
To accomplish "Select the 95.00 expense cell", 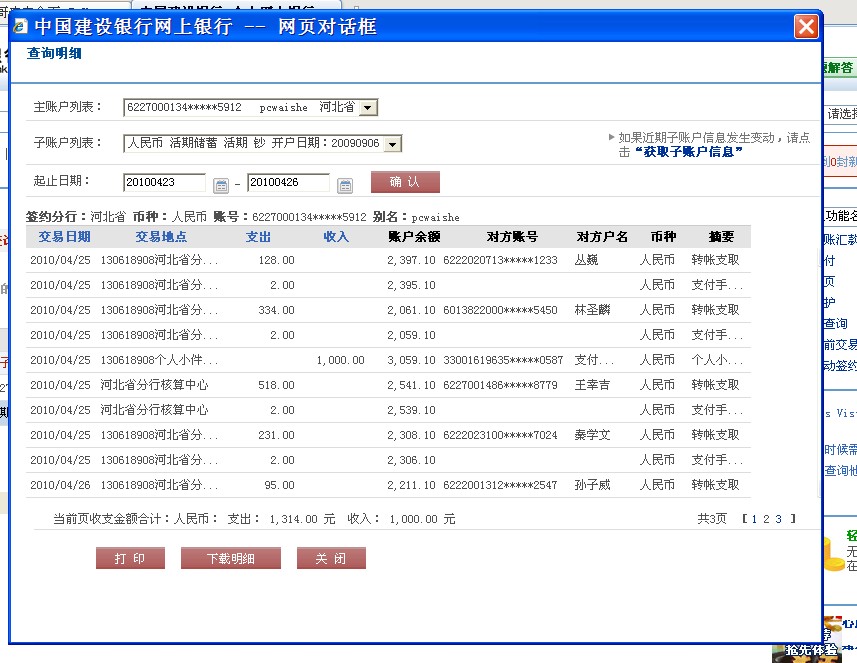I will pyautogui.click(x=279, y=485).
